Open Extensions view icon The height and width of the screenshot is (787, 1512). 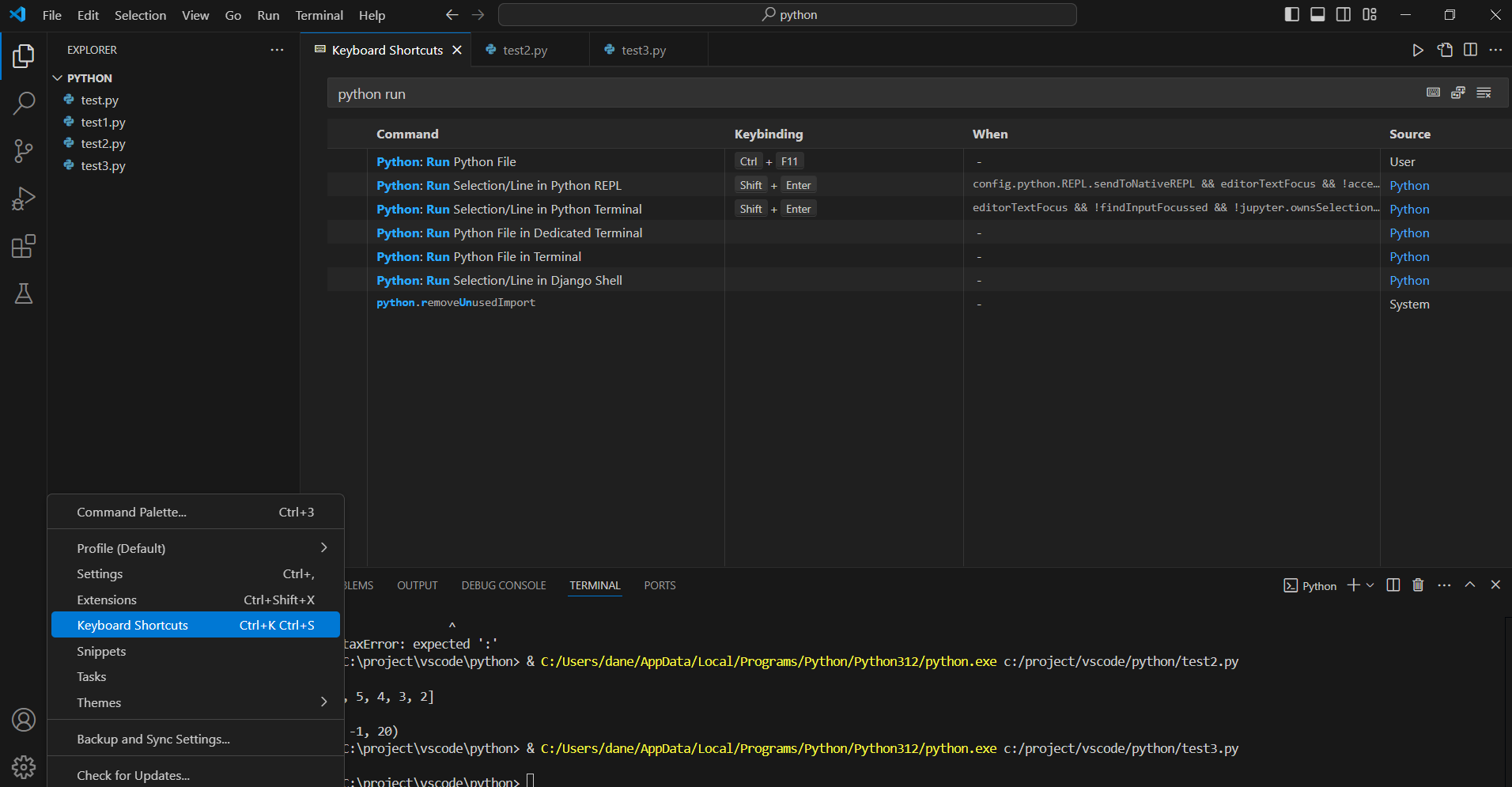tap(24, 246)
